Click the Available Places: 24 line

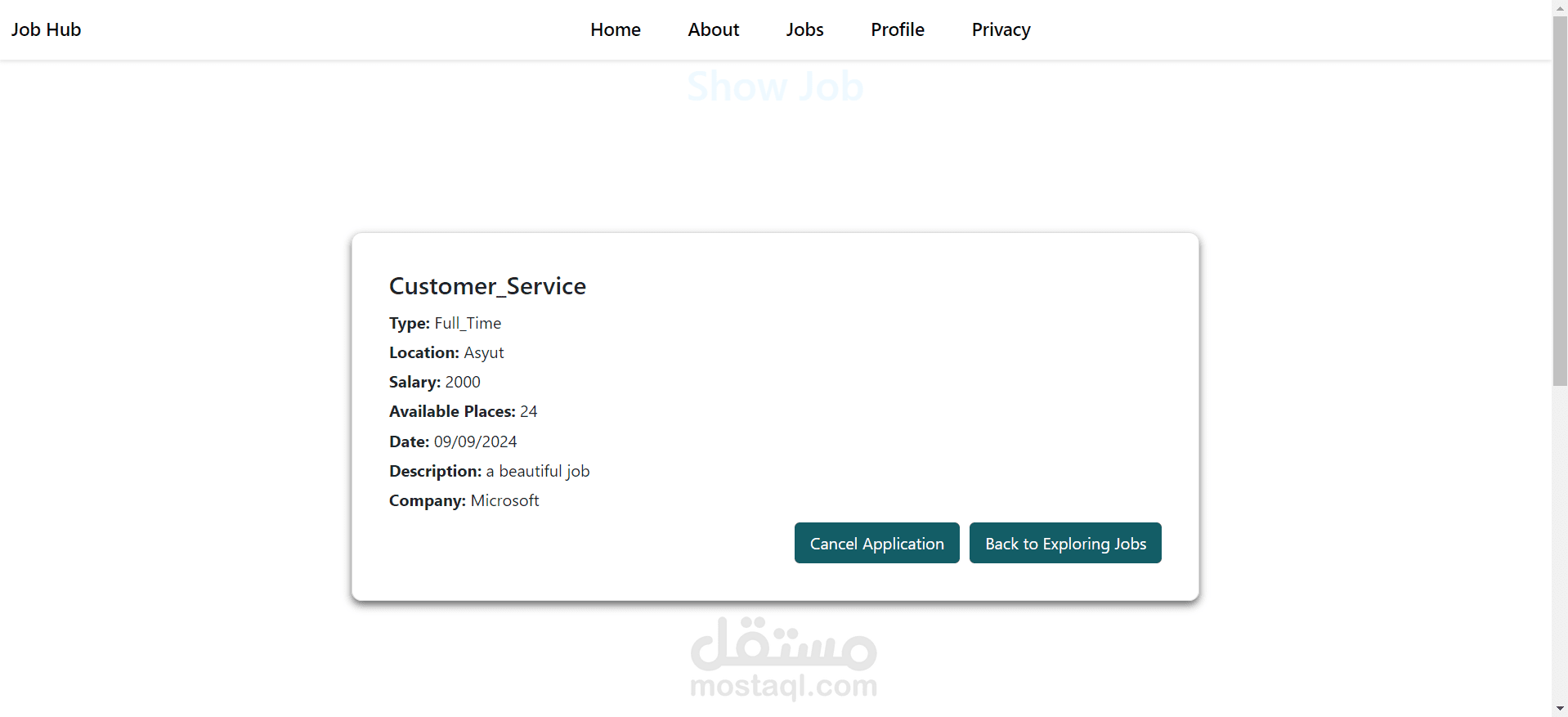(x=463, y=411)
